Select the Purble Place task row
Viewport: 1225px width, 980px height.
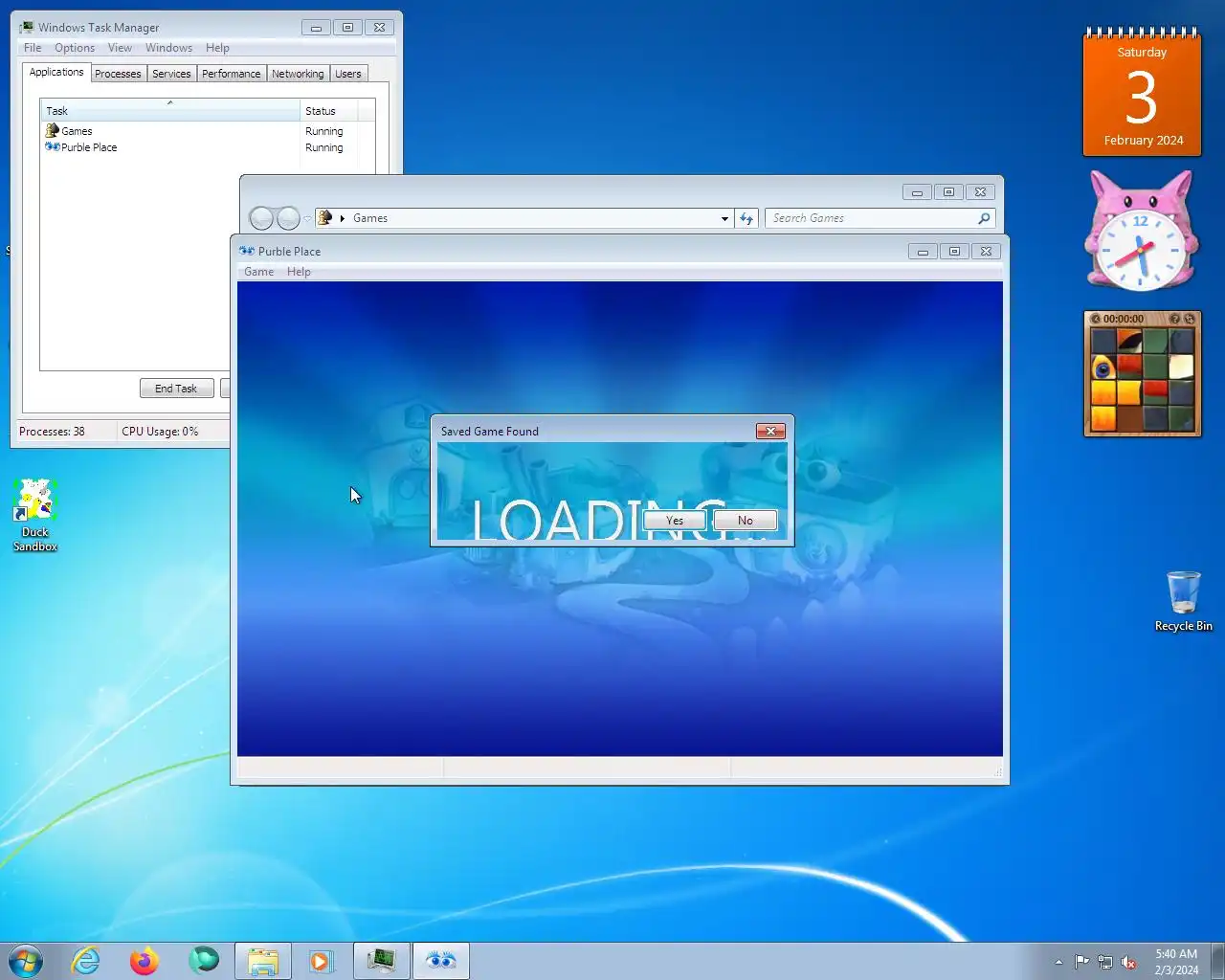pos(200,147)
